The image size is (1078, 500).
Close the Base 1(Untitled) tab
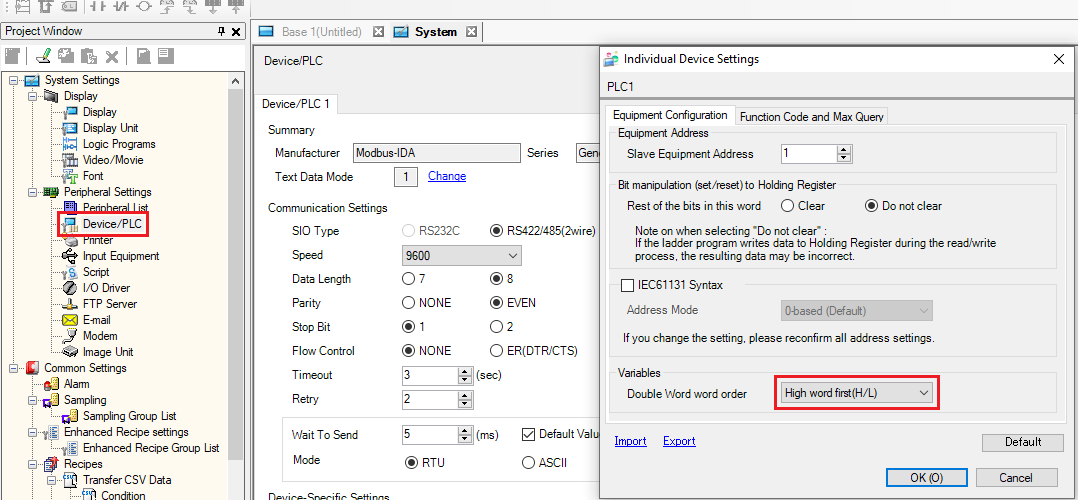pos(377,32)
